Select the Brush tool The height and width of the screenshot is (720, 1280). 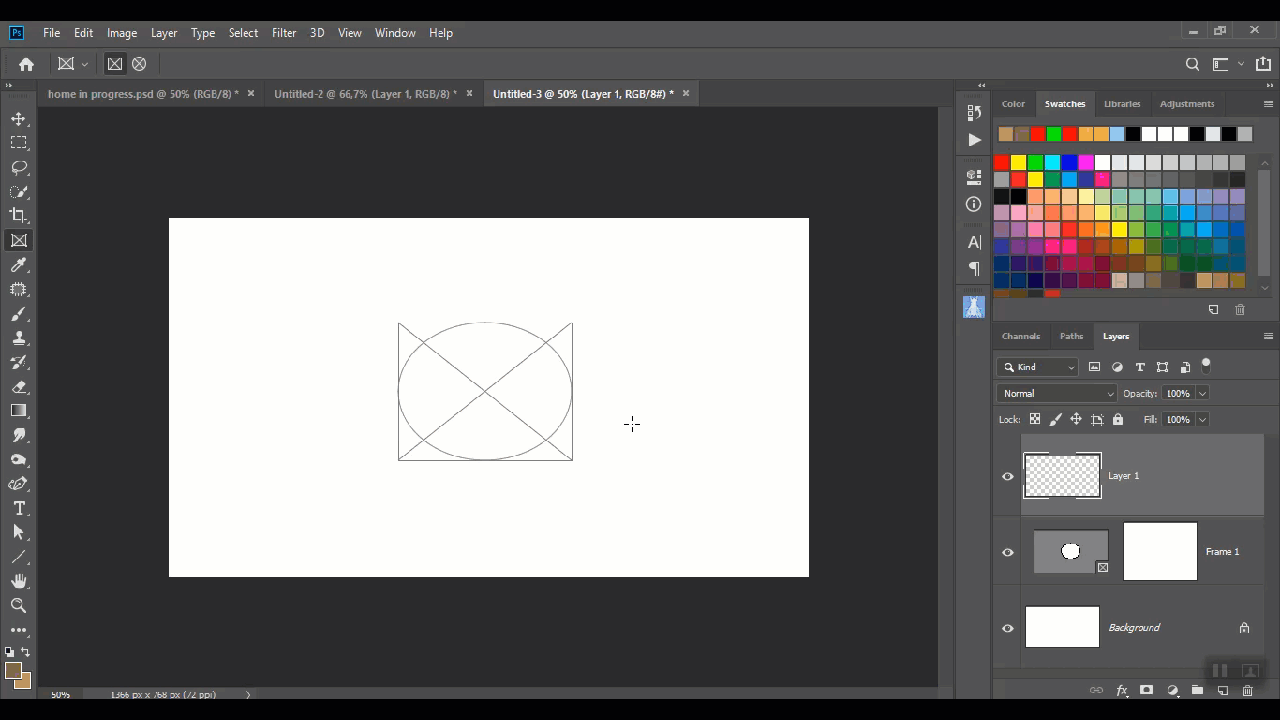pos(19,314)
